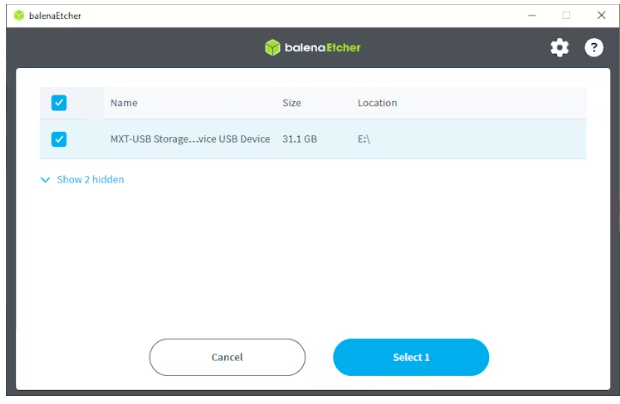Click the balenaEtcher app icon in title bar
The image size is (620, 404).
18,14
